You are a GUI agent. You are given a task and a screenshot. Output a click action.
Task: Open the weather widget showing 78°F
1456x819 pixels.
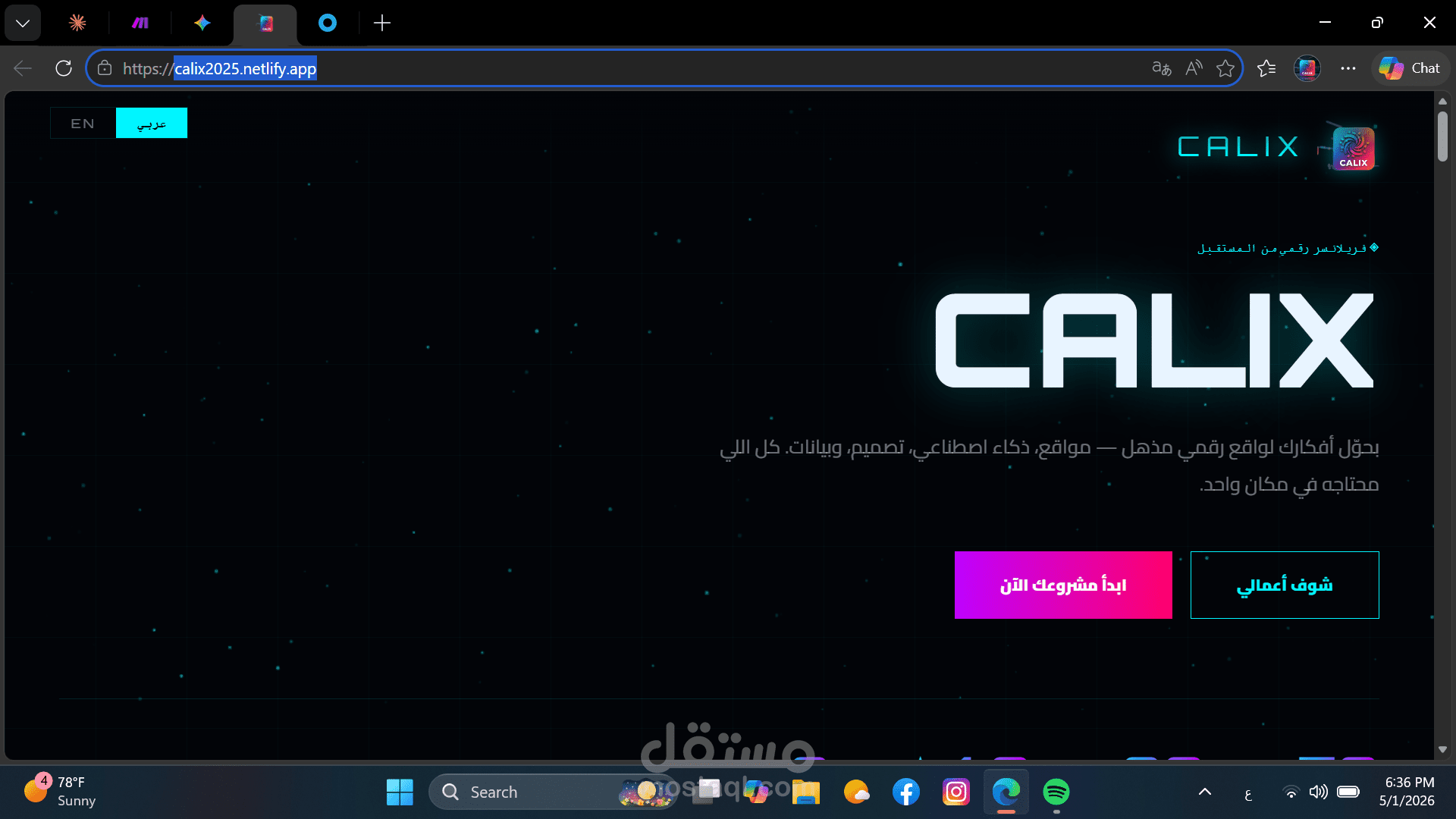coord(61,791)
